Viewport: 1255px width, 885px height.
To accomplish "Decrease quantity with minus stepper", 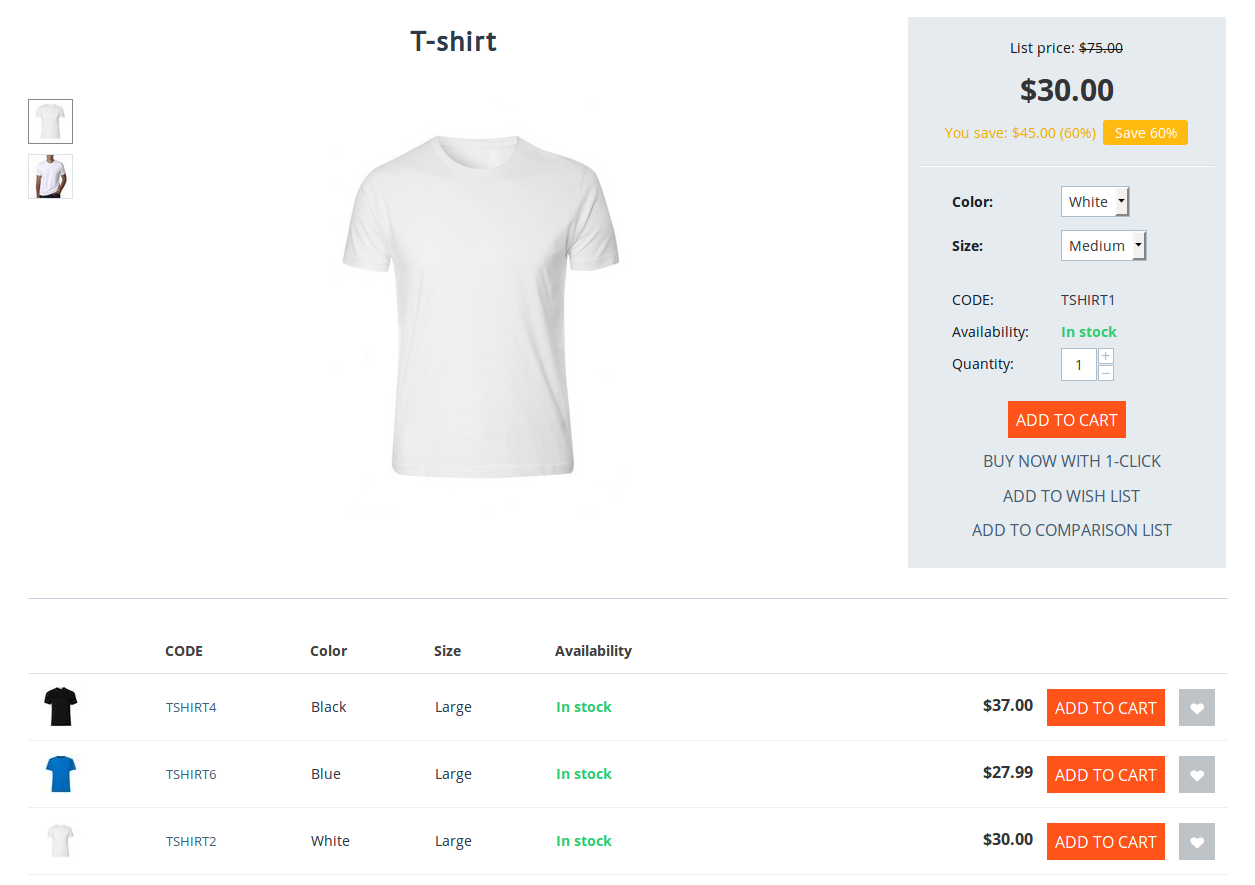I will coord(1106,373).
